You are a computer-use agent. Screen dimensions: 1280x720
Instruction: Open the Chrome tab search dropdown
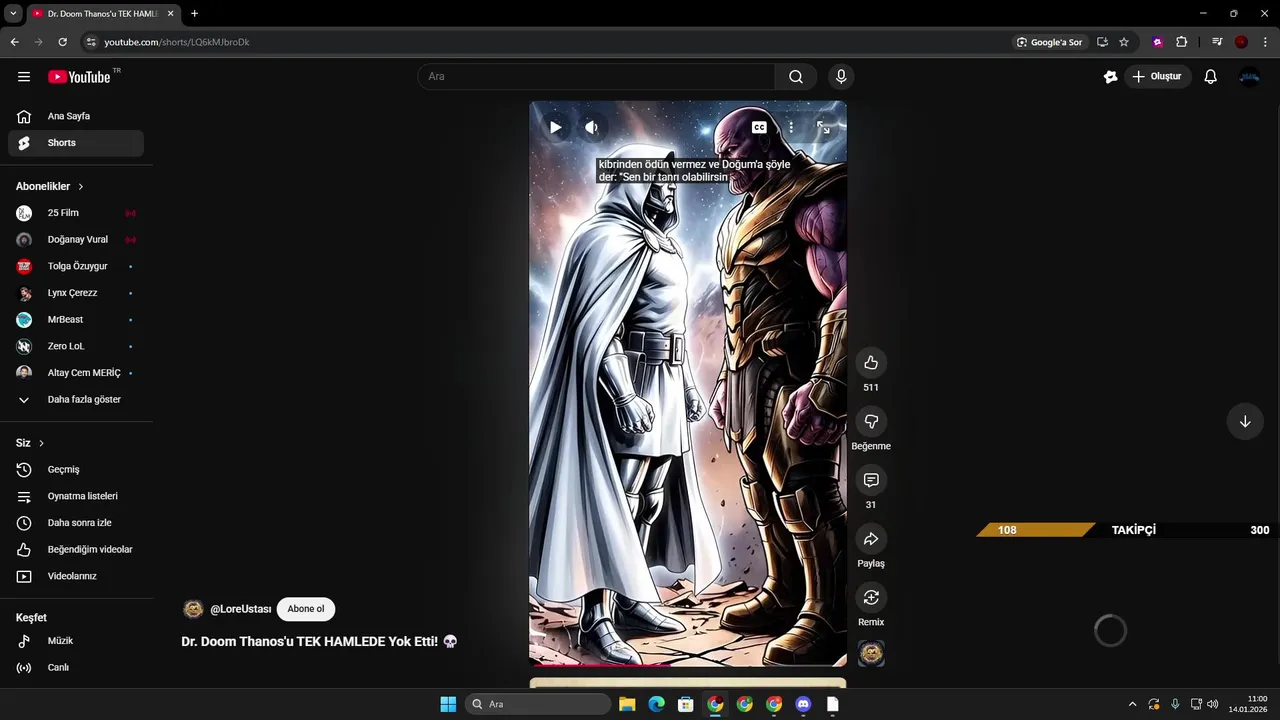[13, 13]
